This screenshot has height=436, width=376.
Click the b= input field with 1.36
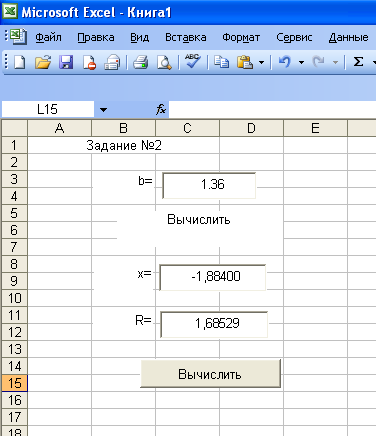pyautogui.click(x=209, y=185)
